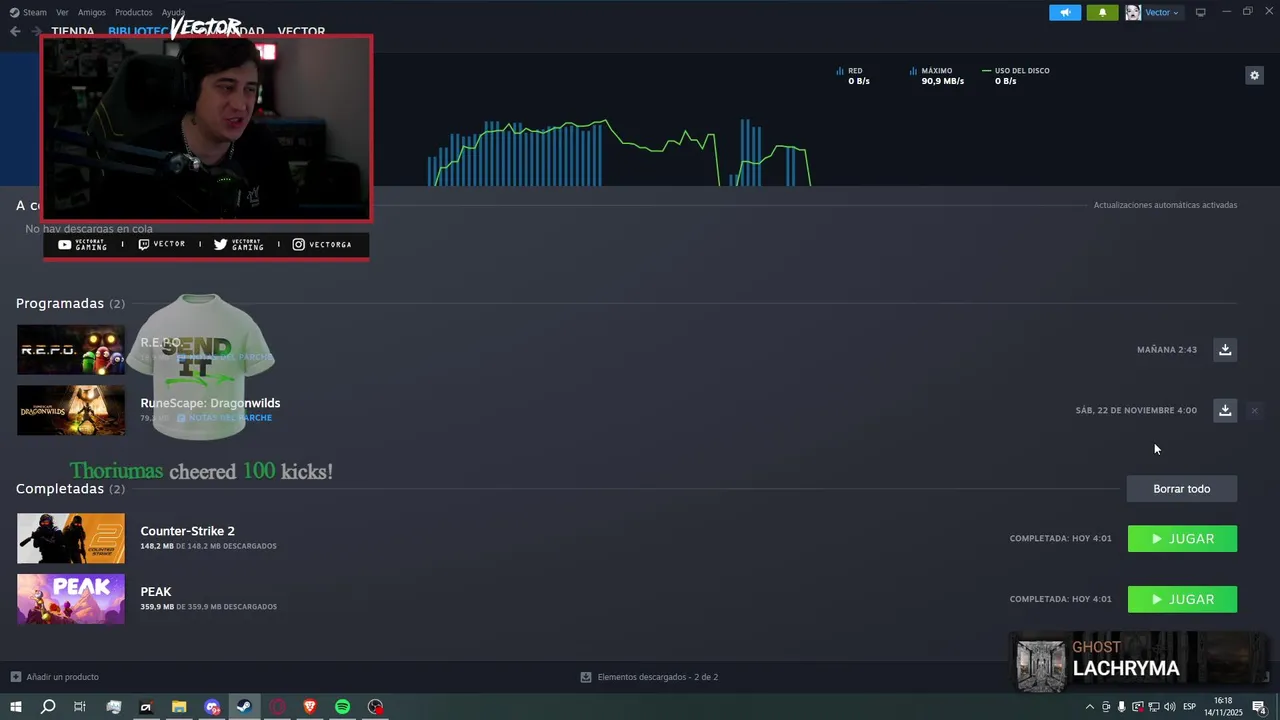1280x720 pixels.
Task: Click the PEAK title text
Action: point(156,592)
